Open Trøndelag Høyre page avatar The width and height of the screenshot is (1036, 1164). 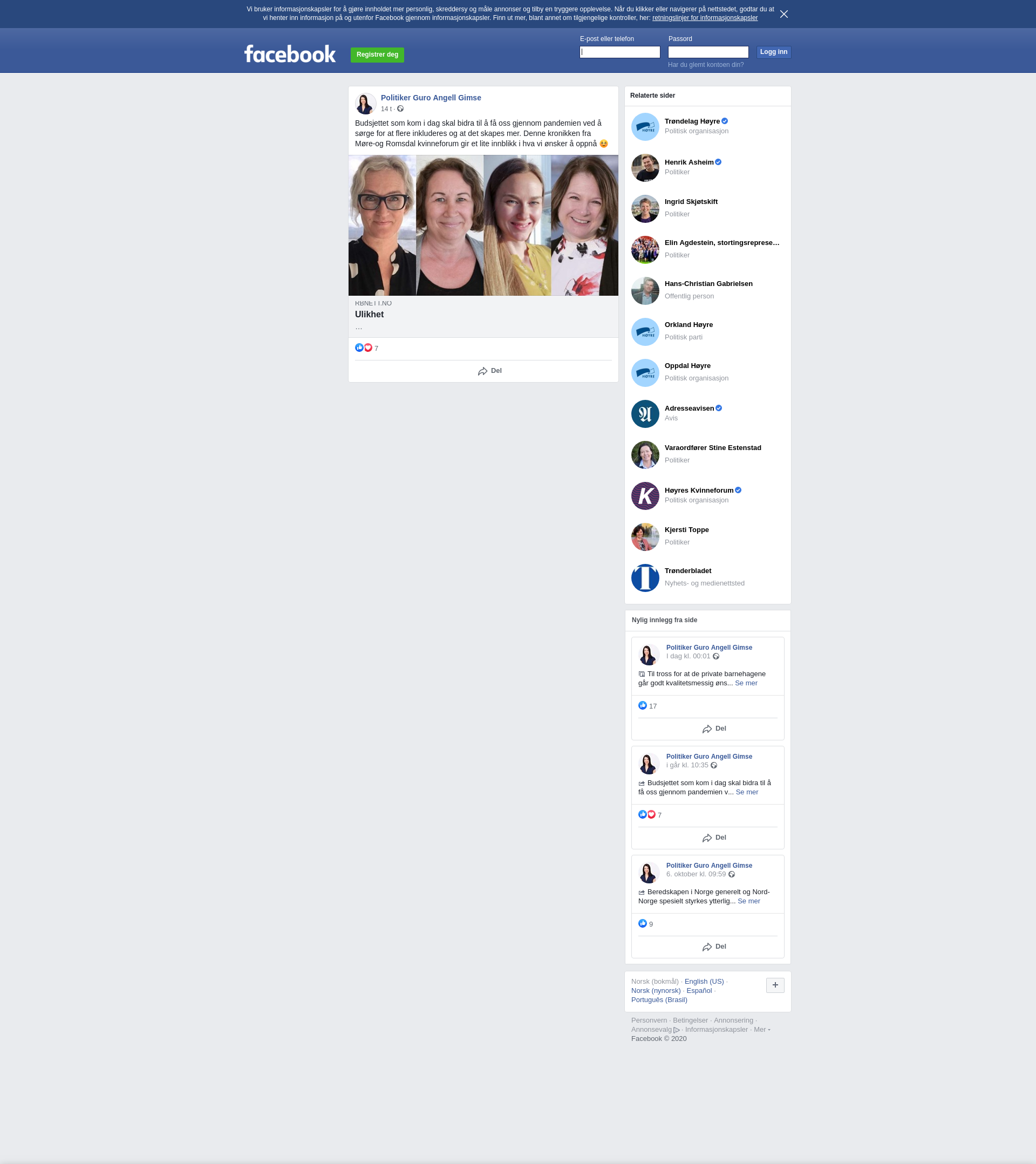coord(645,126)
